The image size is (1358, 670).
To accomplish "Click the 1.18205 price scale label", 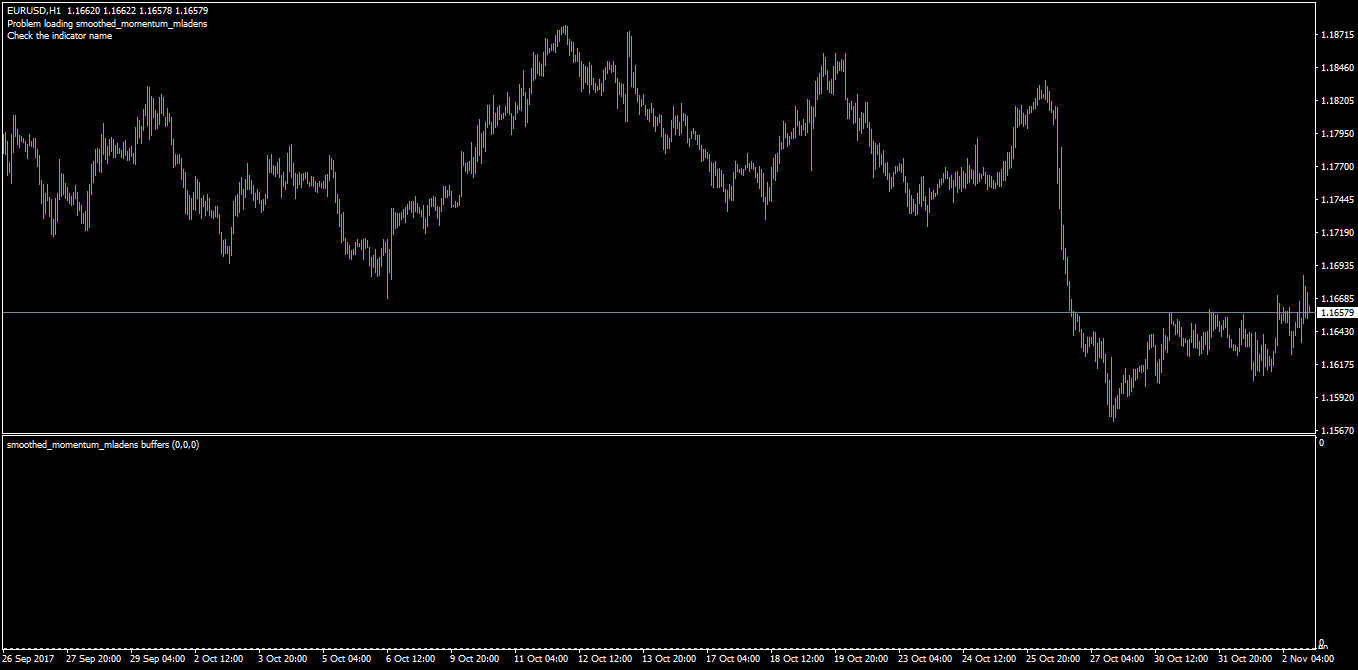I will coord(1337,101).
